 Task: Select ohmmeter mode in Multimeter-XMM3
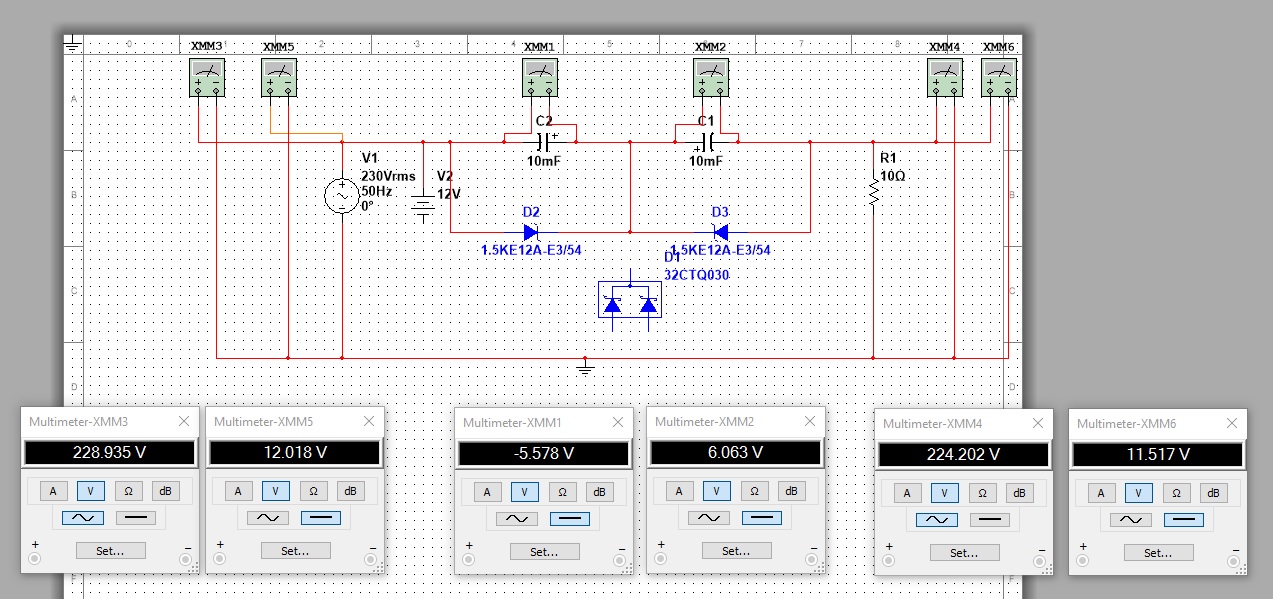[x=128, y=490]
